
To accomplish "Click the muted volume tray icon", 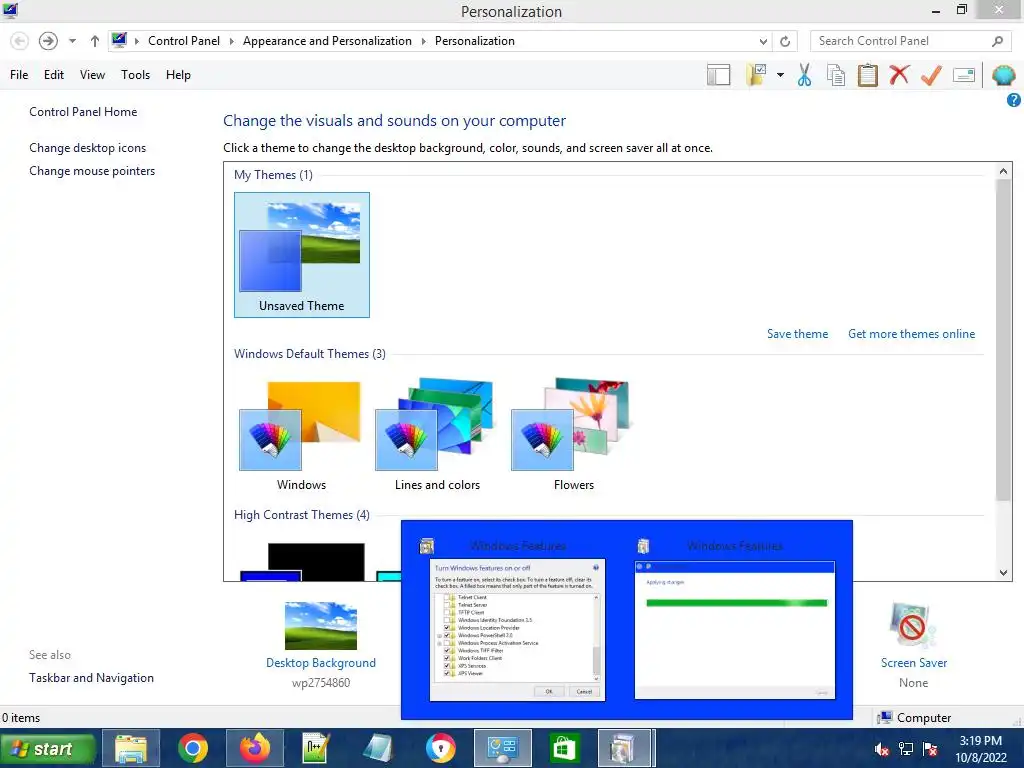I will point(881,749).
